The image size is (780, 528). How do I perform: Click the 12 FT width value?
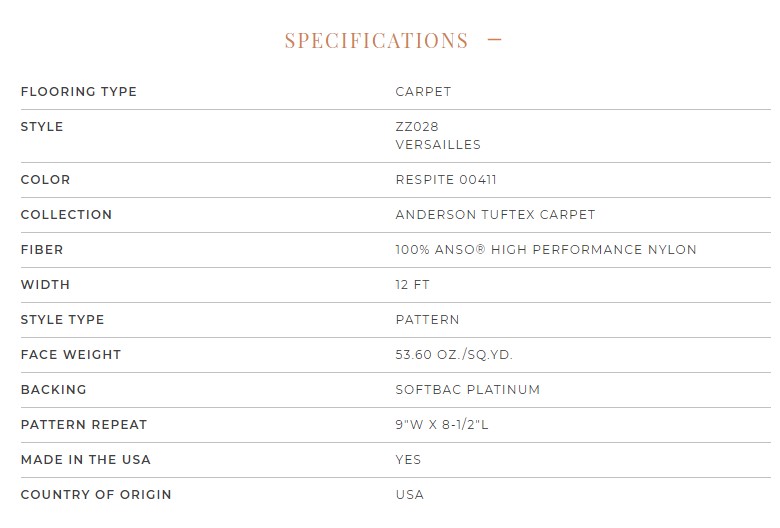tap(412, 285)
